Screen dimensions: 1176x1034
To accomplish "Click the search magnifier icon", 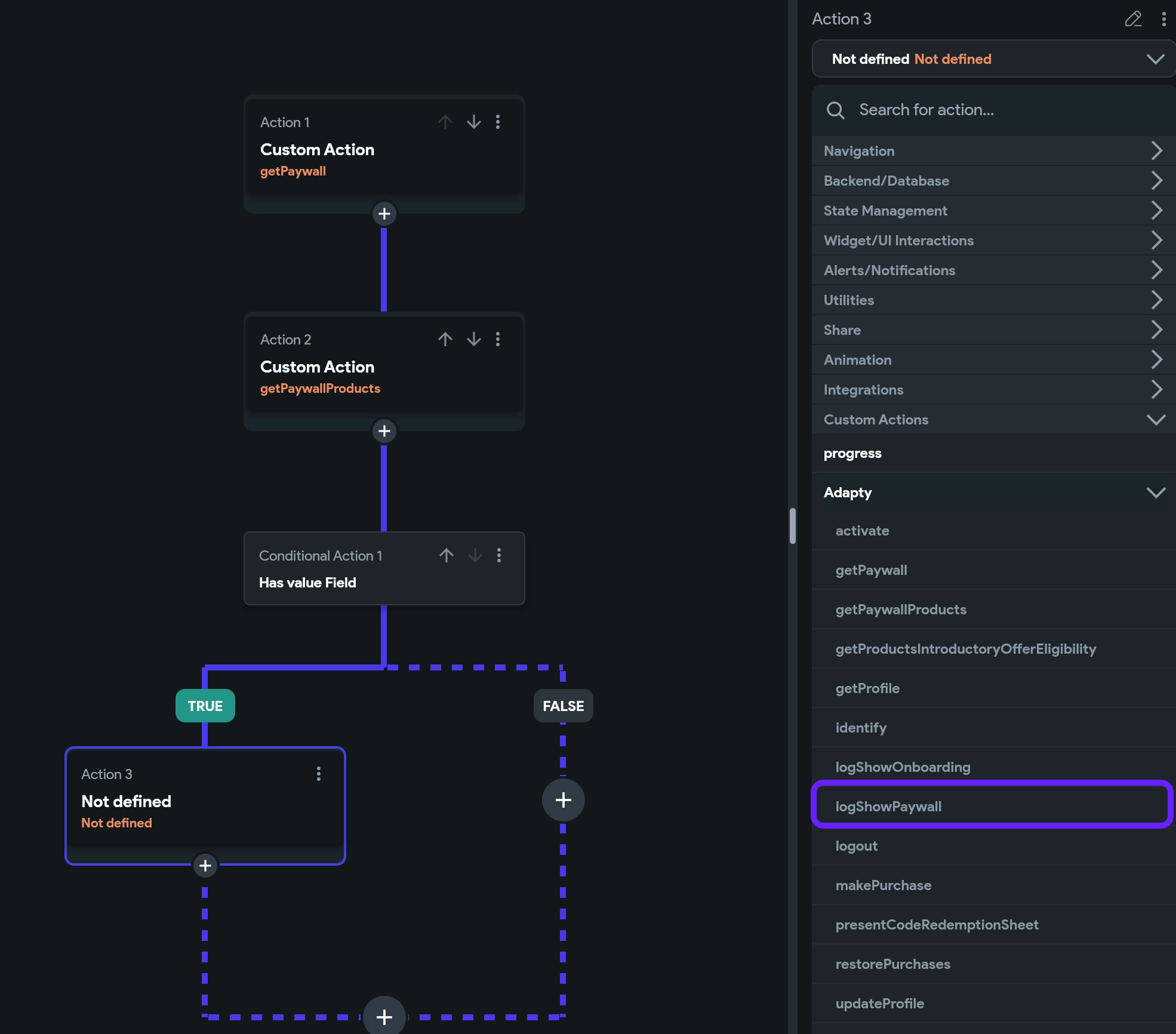I will click(x=836, y=110).
